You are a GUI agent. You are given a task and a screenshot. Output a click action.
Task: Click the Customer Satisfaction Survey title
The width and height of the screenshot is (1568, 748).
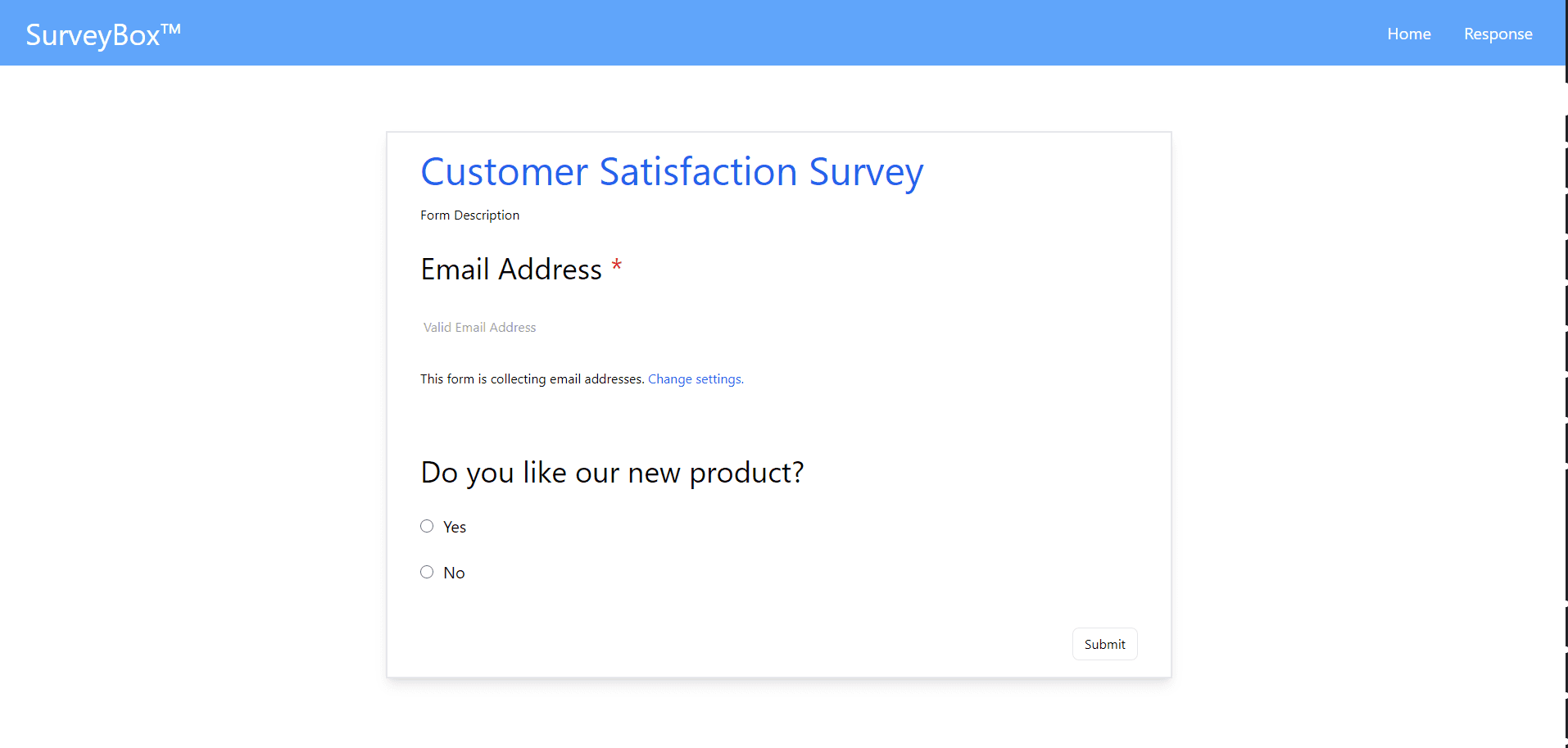(x=672, y=172)
